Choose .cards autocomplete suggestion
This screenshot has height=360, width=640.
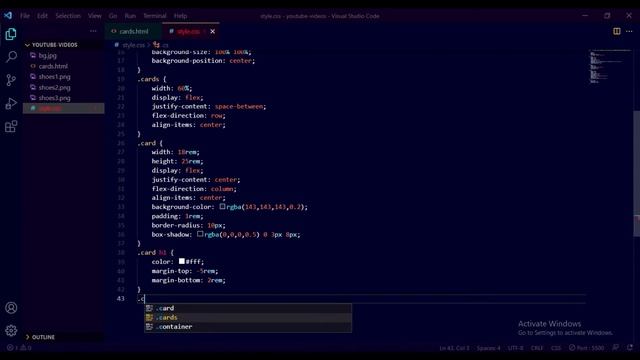[x=248, y=318]
